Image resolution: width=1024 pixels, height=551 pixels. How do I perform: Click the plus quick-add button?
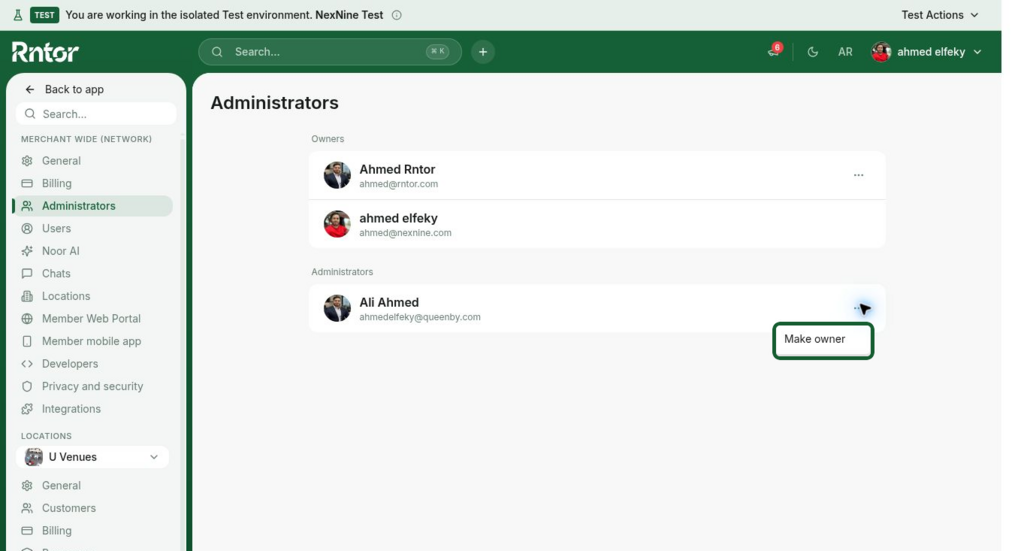coord(483,52)
